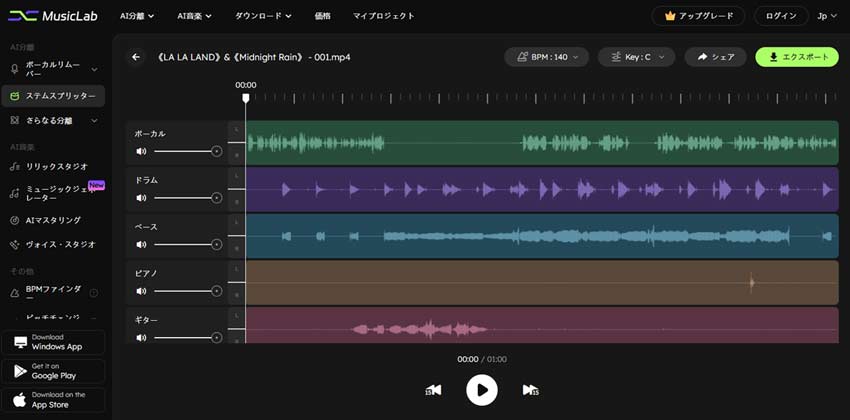The height and width of the screenshot is (420, 850).
Task: Click the 00:00 / 01:00 time display
Action: click(482, 359)
